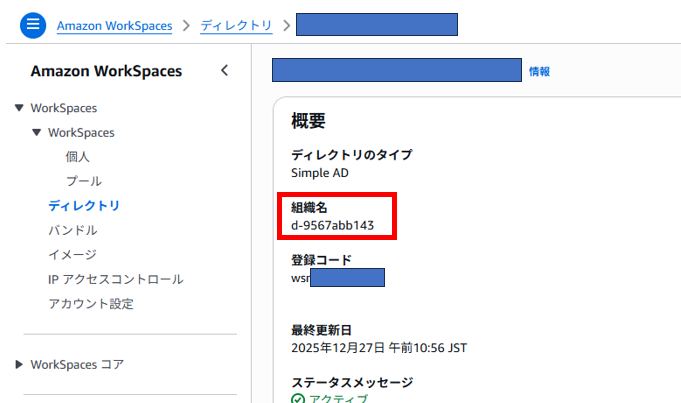The height and width of the screenshot is (403, 681).
Task: Open ディレクトリ in the sidebar
Action: coord(84,205)
